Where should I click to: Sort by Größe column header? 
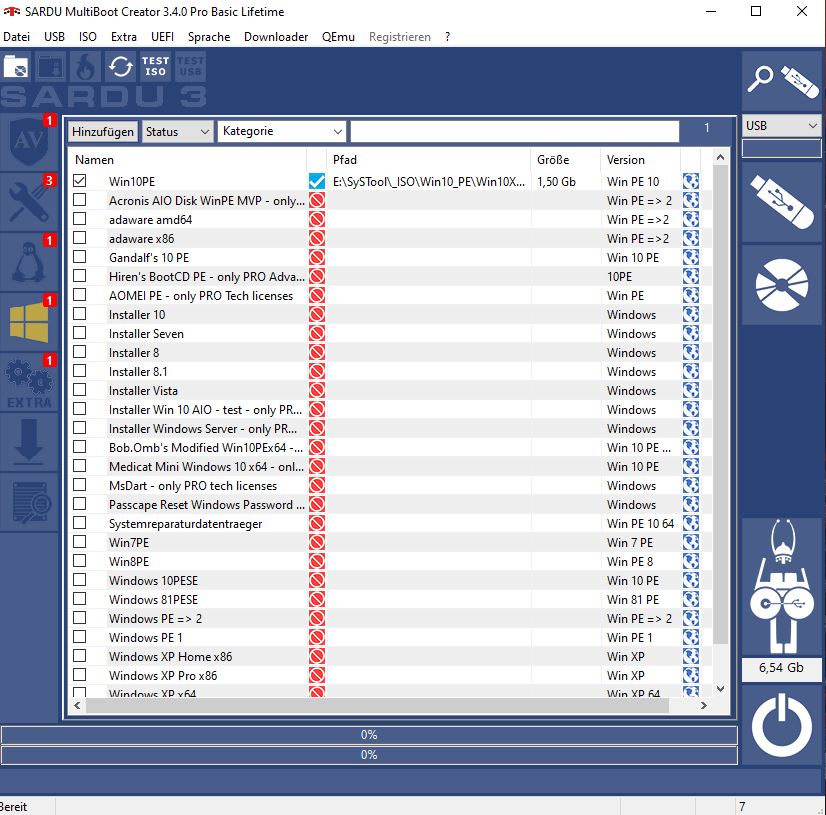(x=566, y=160)
